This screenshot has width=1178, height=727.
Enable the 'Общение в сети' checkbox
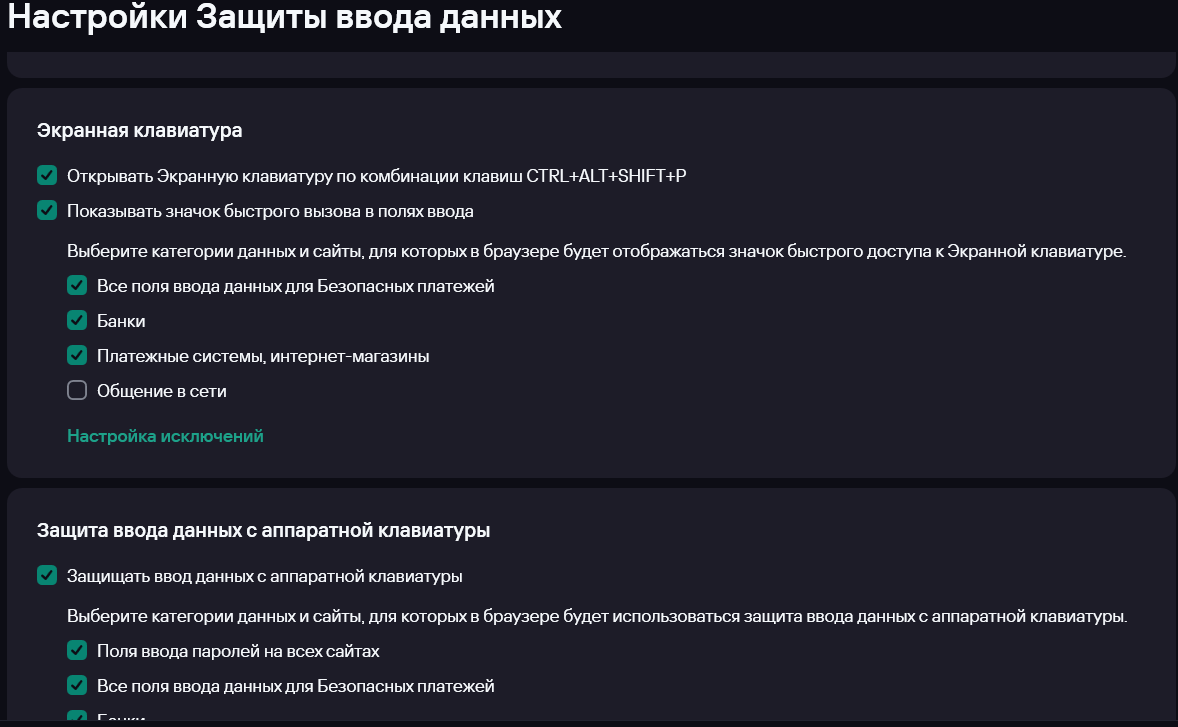click(77, 391)
